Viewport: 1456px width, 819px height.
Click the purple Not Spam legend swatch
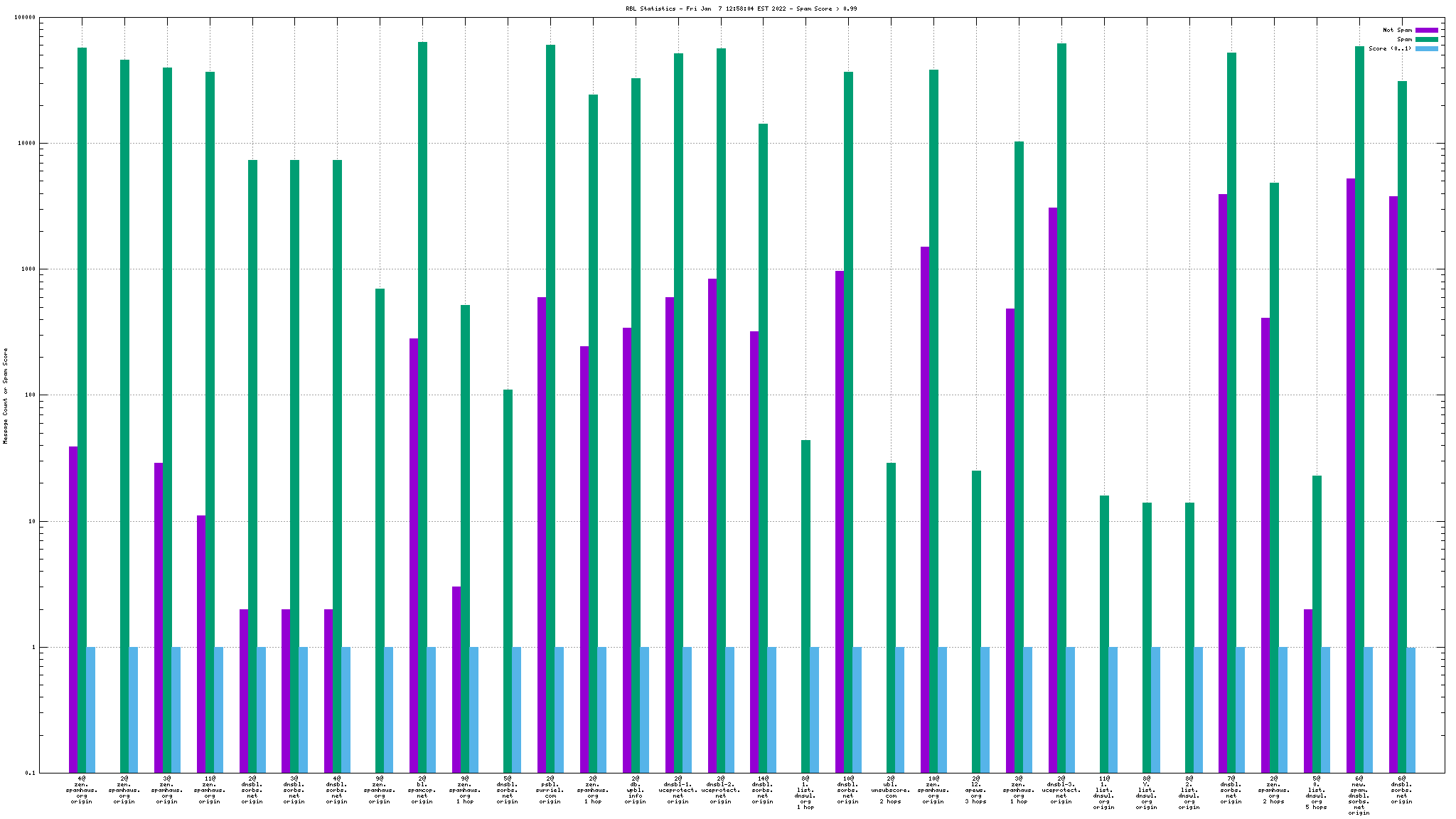pyautogui.click(x=1426, y=30)
